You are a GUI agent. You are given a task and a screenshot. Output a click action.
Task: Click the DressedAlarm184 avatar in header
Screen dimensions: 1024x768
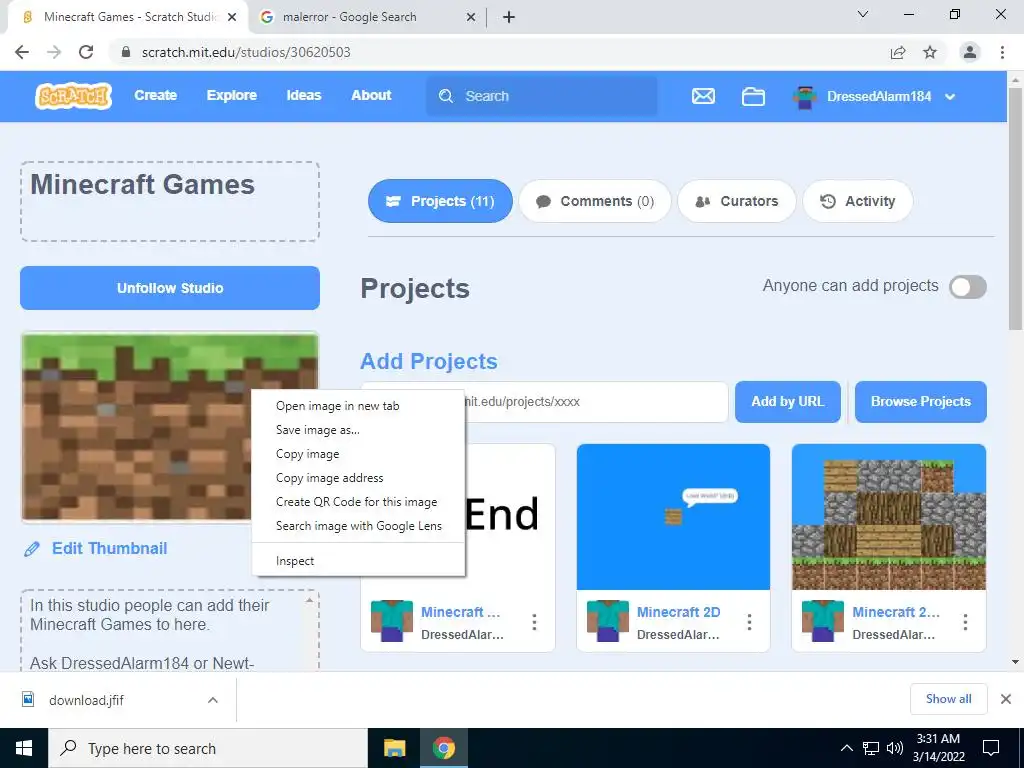tap(805, 97)
